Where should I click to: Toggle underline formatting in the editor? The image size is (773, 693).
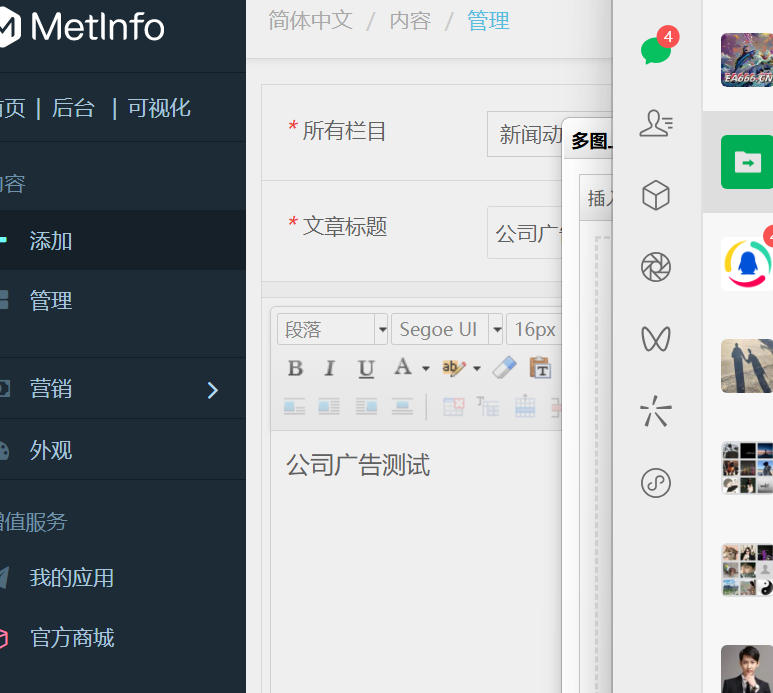coord(366,368)
